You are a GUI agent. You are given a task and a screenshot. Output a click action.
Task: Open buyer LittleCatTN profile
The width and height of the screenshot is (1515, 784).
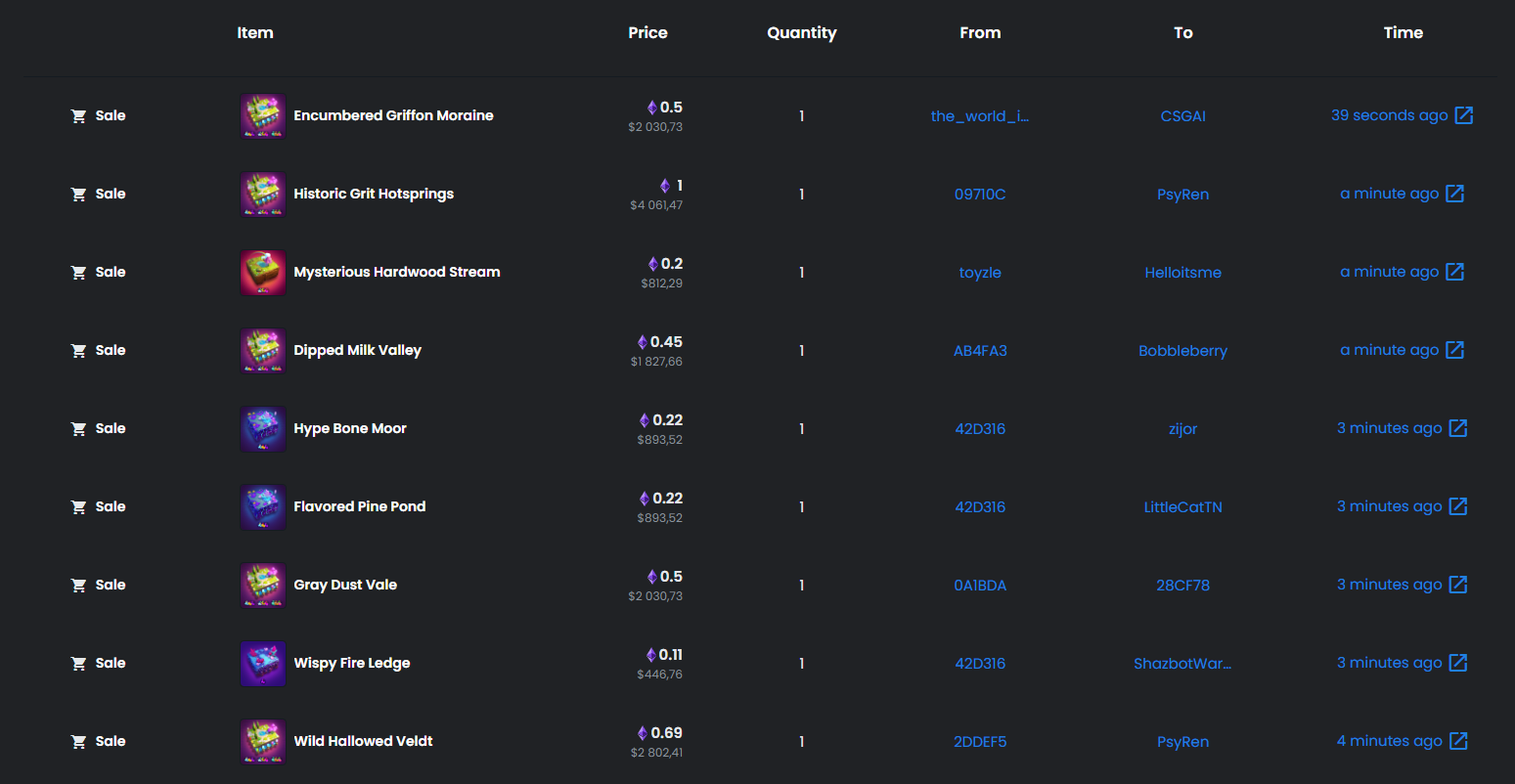(1182, 507)
